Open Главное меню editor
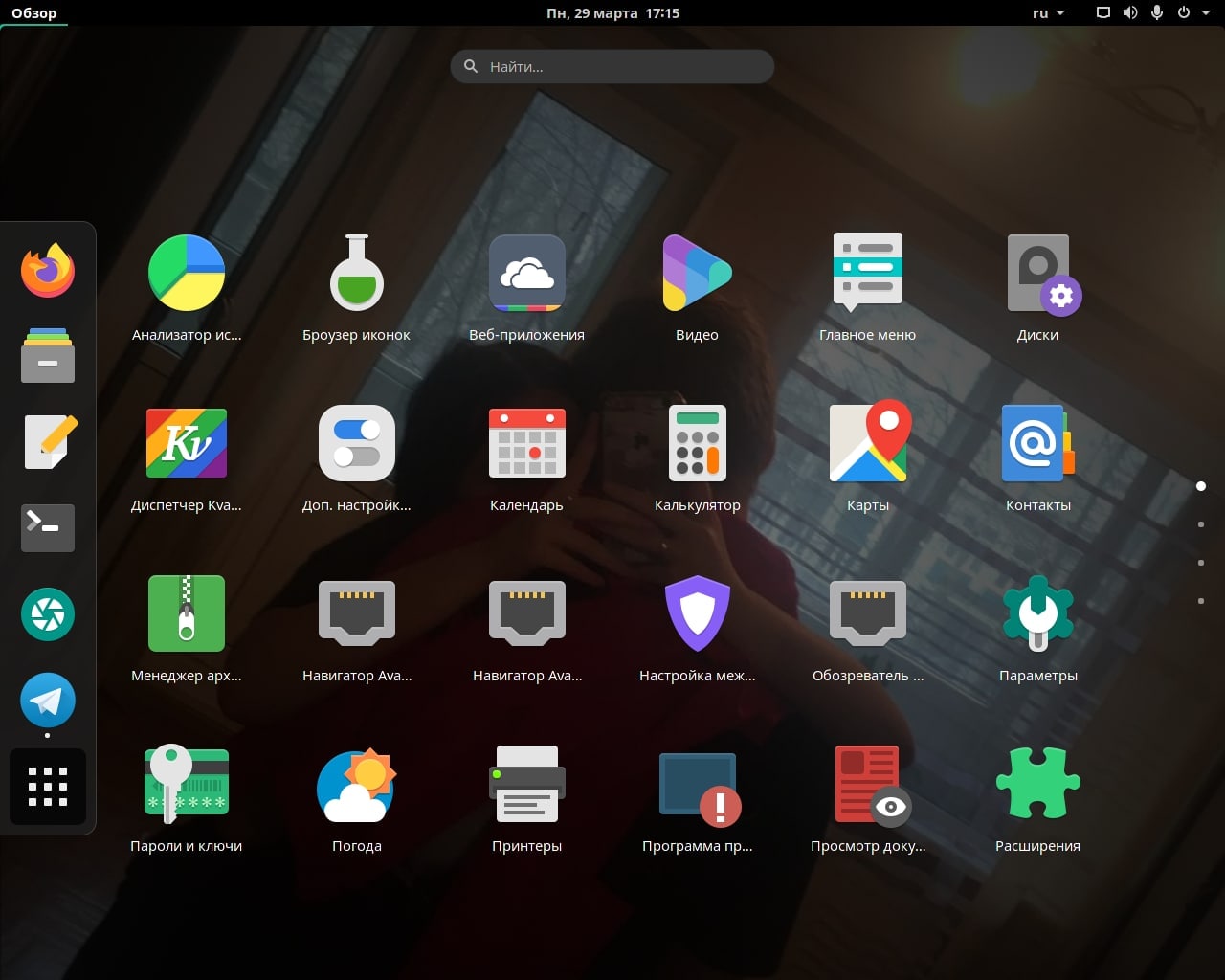The image size is (1225, 980). (x=868, y=287)
